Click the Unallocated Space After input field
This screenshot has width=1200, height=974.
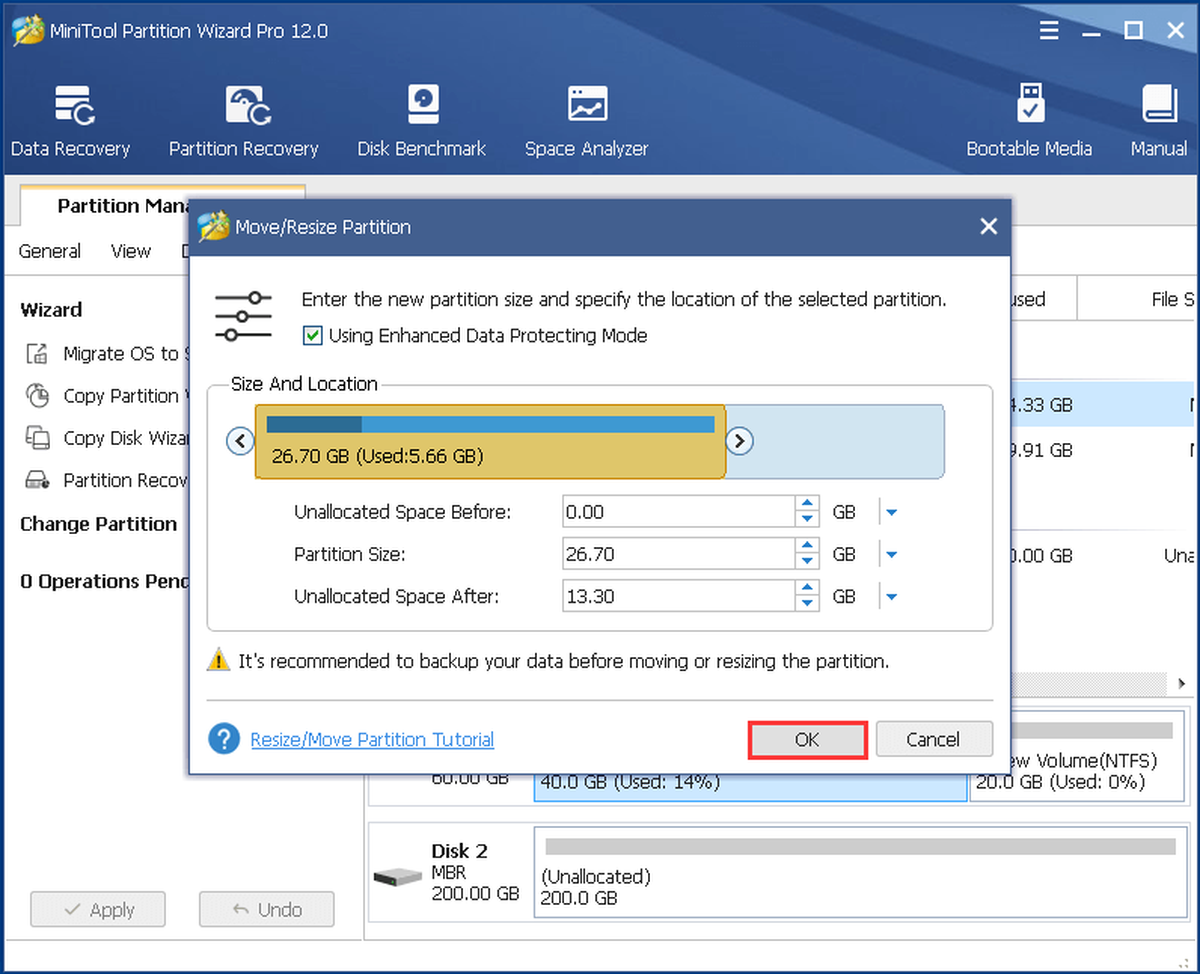[x=679, y=596]
